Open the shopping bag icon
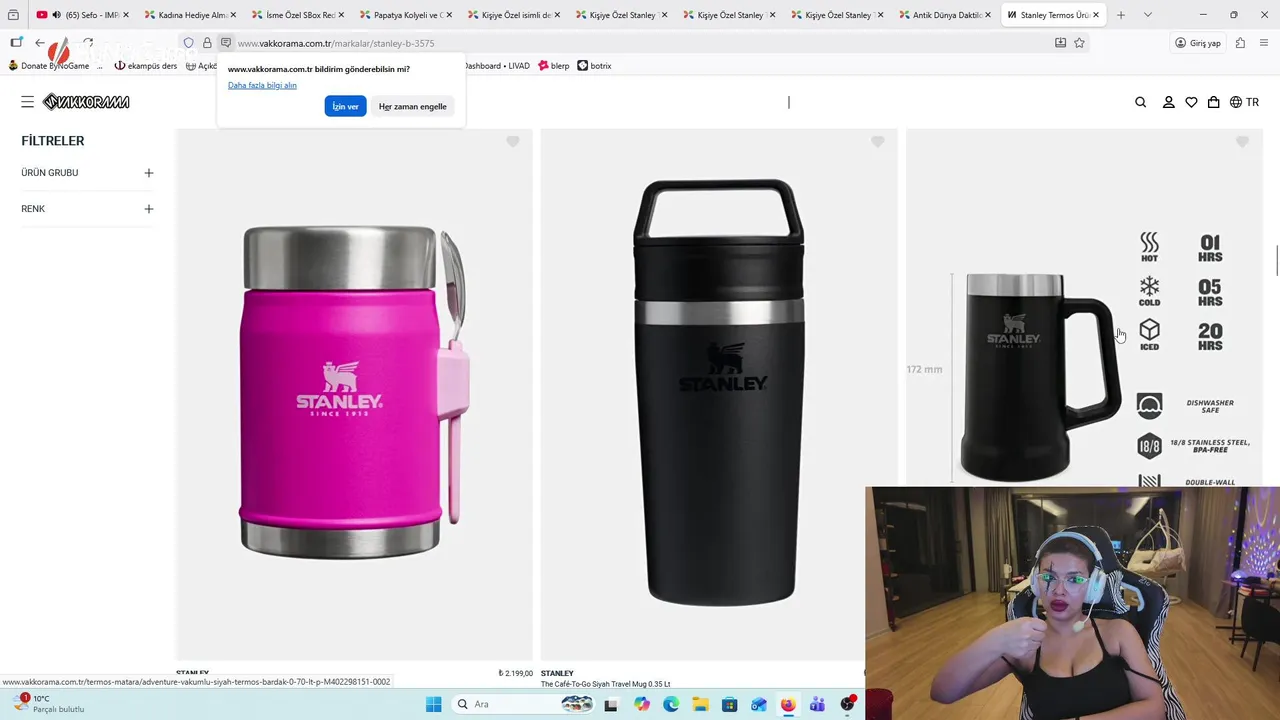The width and height of the screenshot is (1280, 720). click(1213, 102)
